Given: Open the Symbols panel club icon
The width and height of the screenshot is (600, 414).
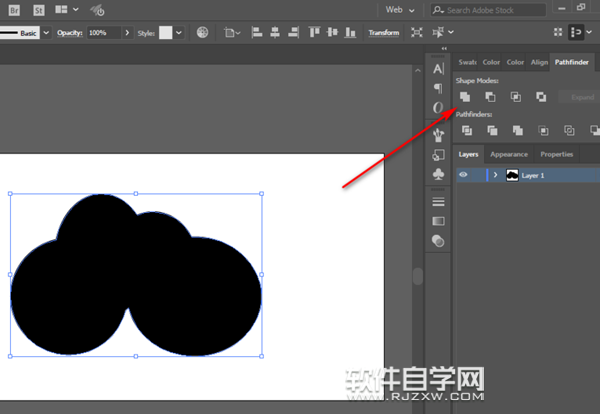Looking at the screenshot, I should pos(438,174).
